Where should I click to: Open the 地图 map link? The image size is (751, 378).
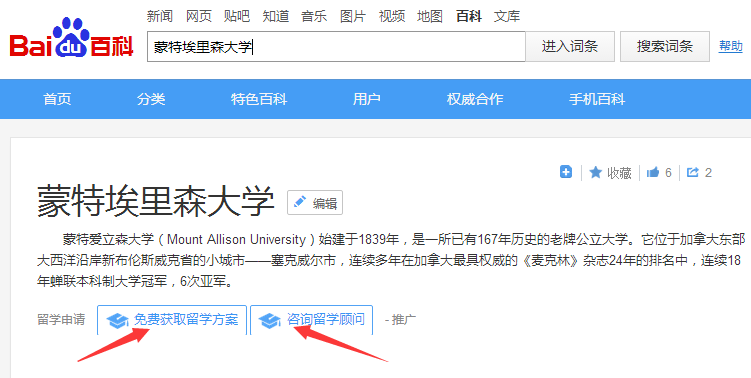[x=430, y=16]
